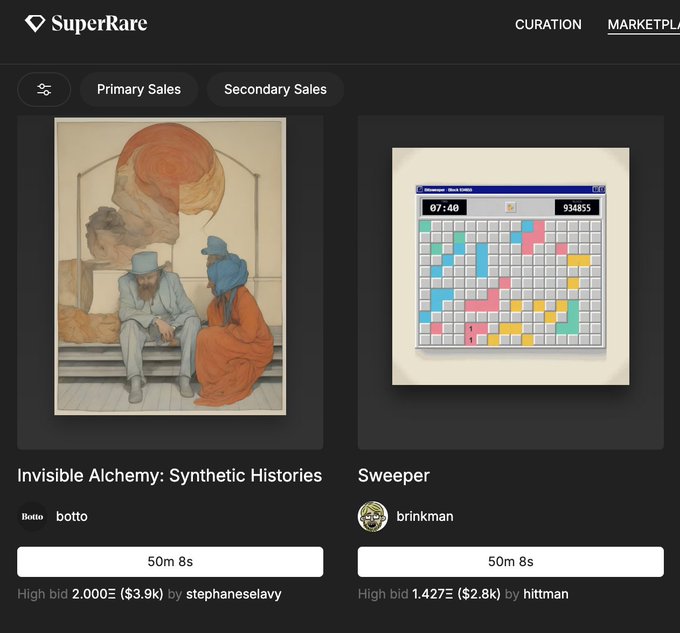
Task: Click the SuperRare wordmark text
Action: point(99,23)
